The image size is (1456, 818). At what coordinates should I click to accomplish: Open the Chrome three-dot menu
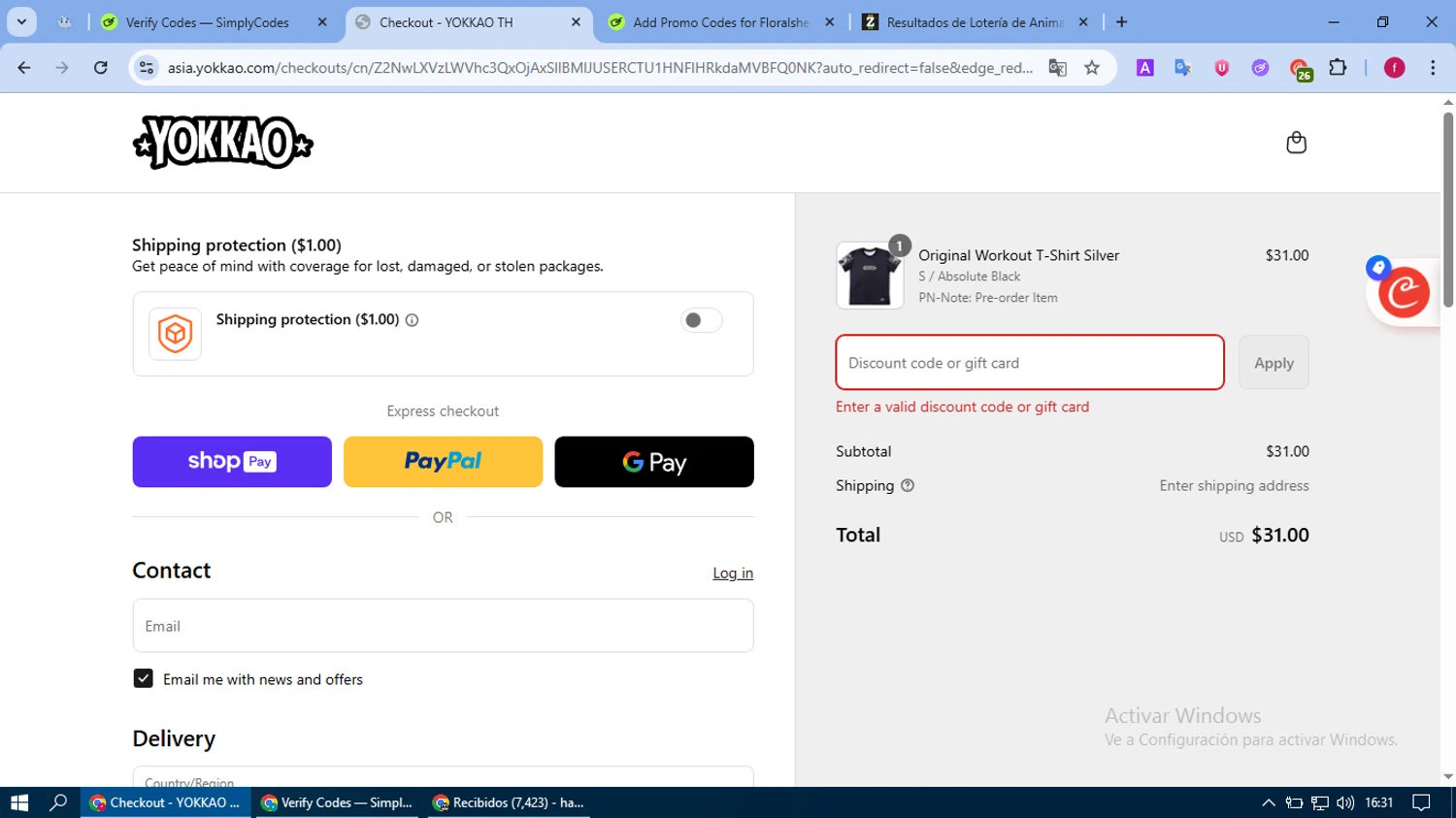pos(1433,67)
